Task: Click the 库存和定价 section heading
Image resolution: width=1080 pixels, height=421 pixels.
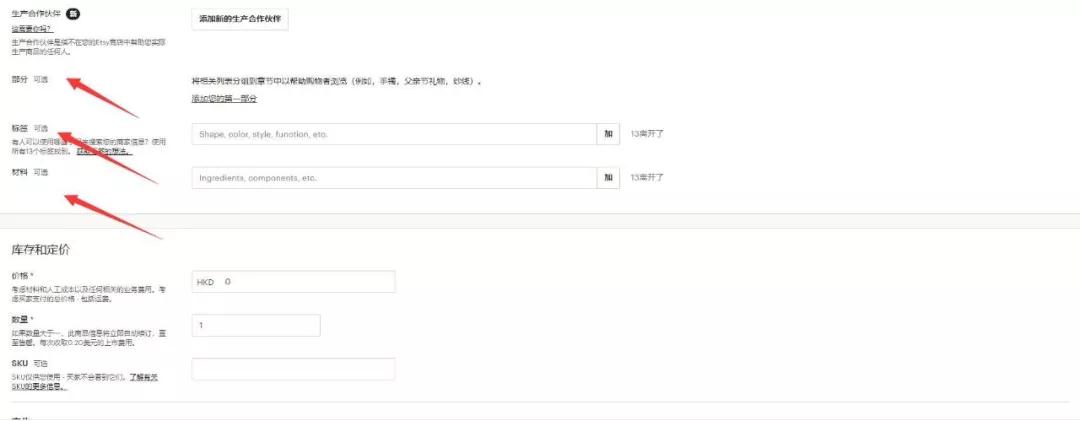Action: [x=40, y=248]
